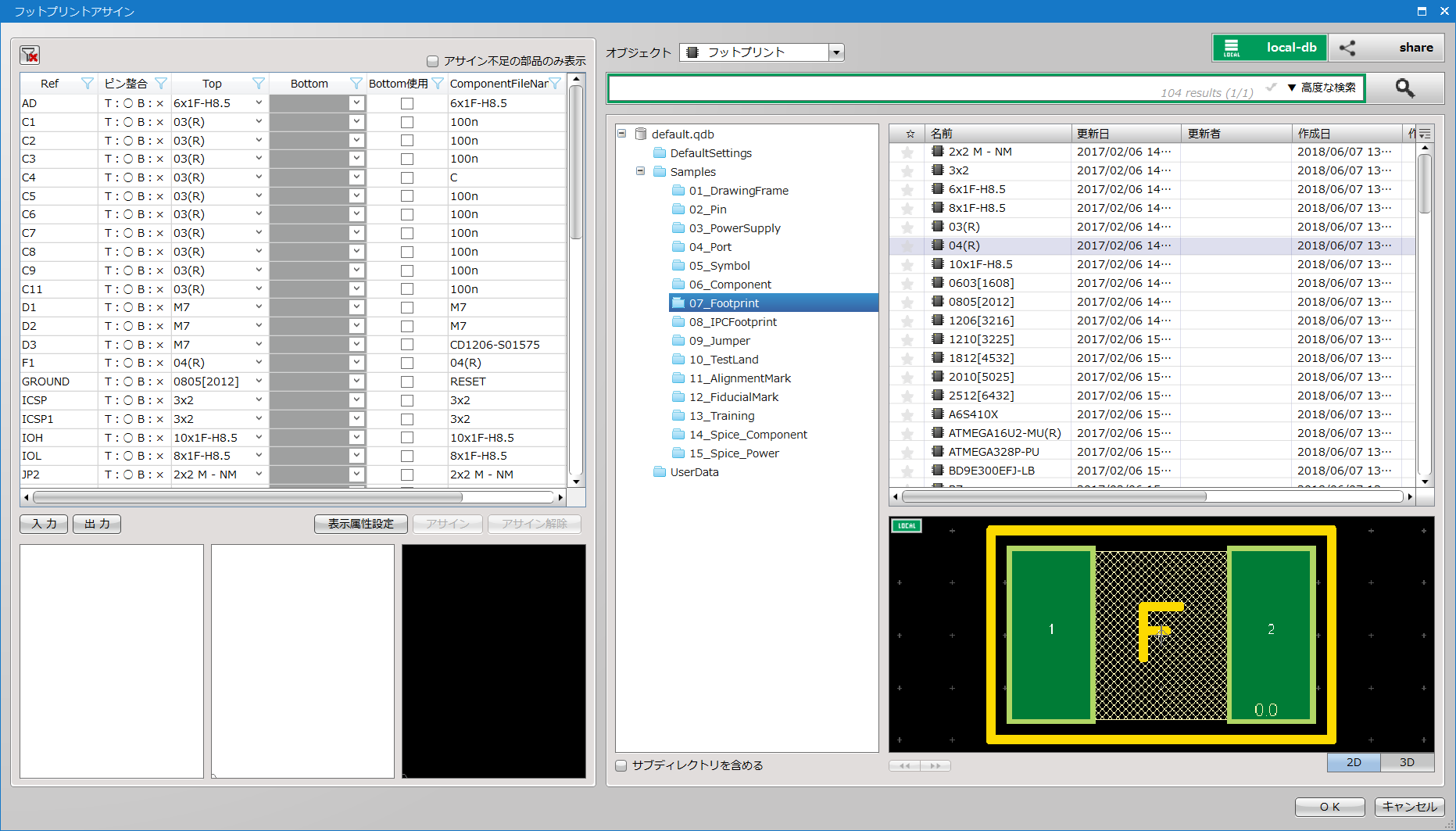Image resolution: width=1456 pixels, height=831 pixels.
Task: Select the 08_IPCFootprint folder
Action: pos(732,322)
